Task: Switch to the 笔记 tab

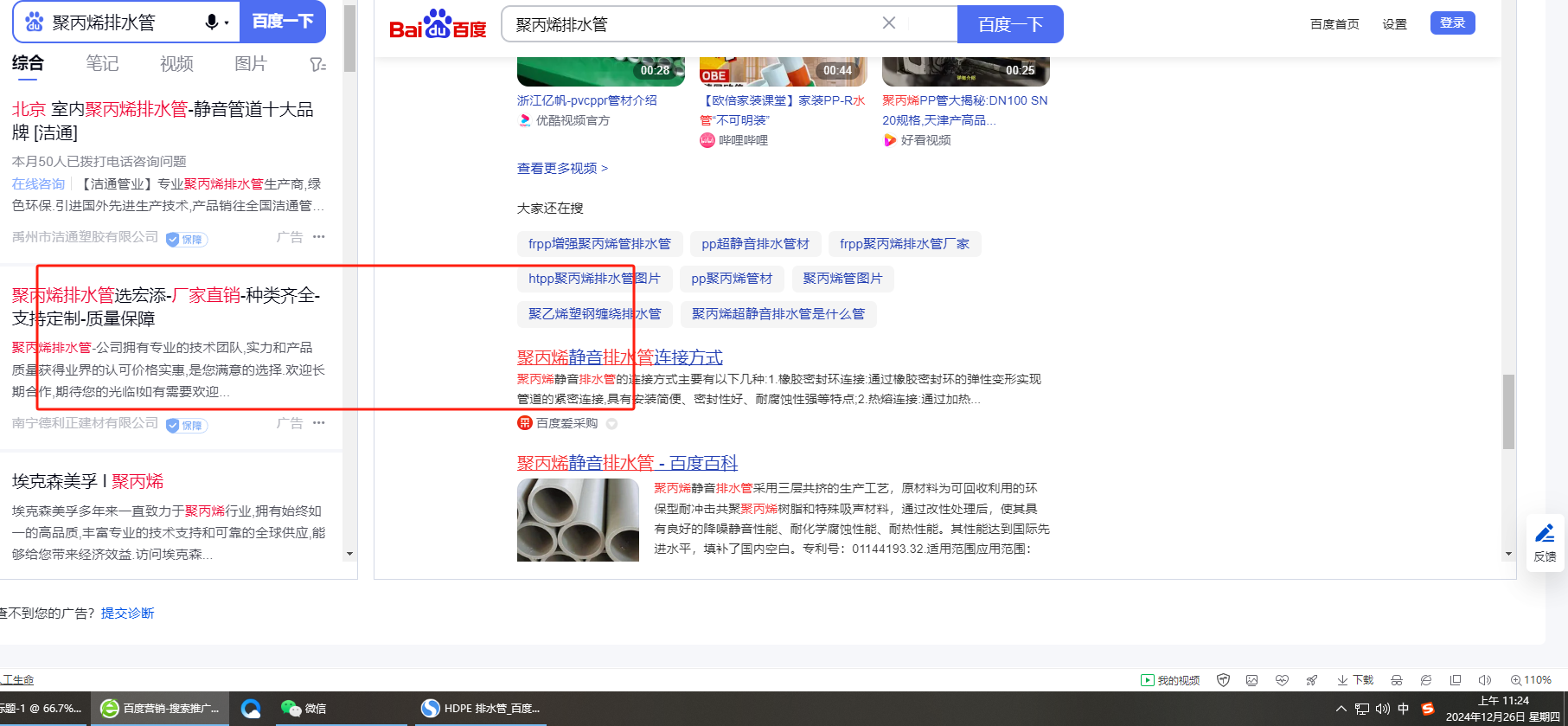Action: (102, 63)
